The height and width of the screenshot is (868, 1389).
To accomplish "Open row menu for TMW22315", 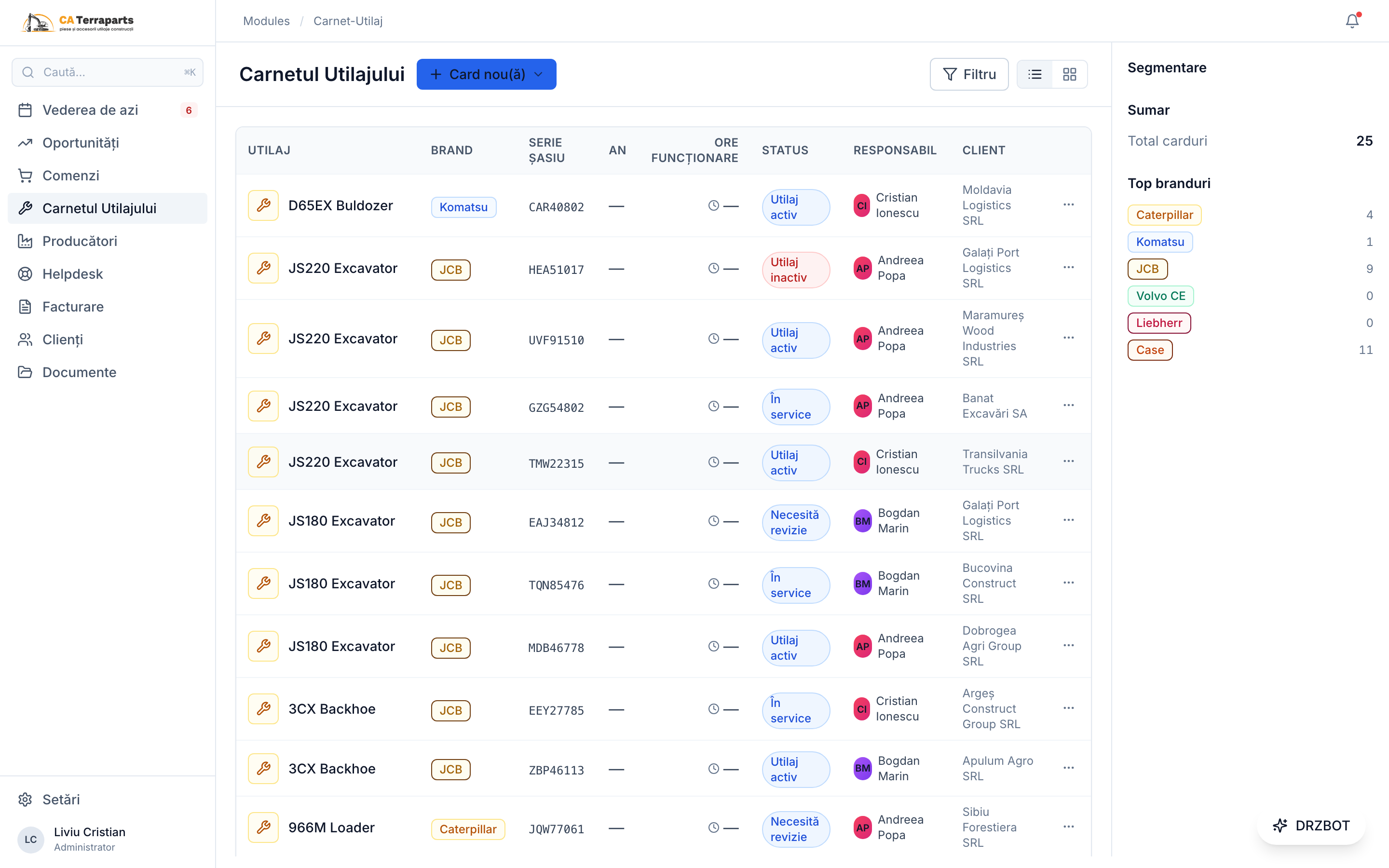I will pos(1068,461).
